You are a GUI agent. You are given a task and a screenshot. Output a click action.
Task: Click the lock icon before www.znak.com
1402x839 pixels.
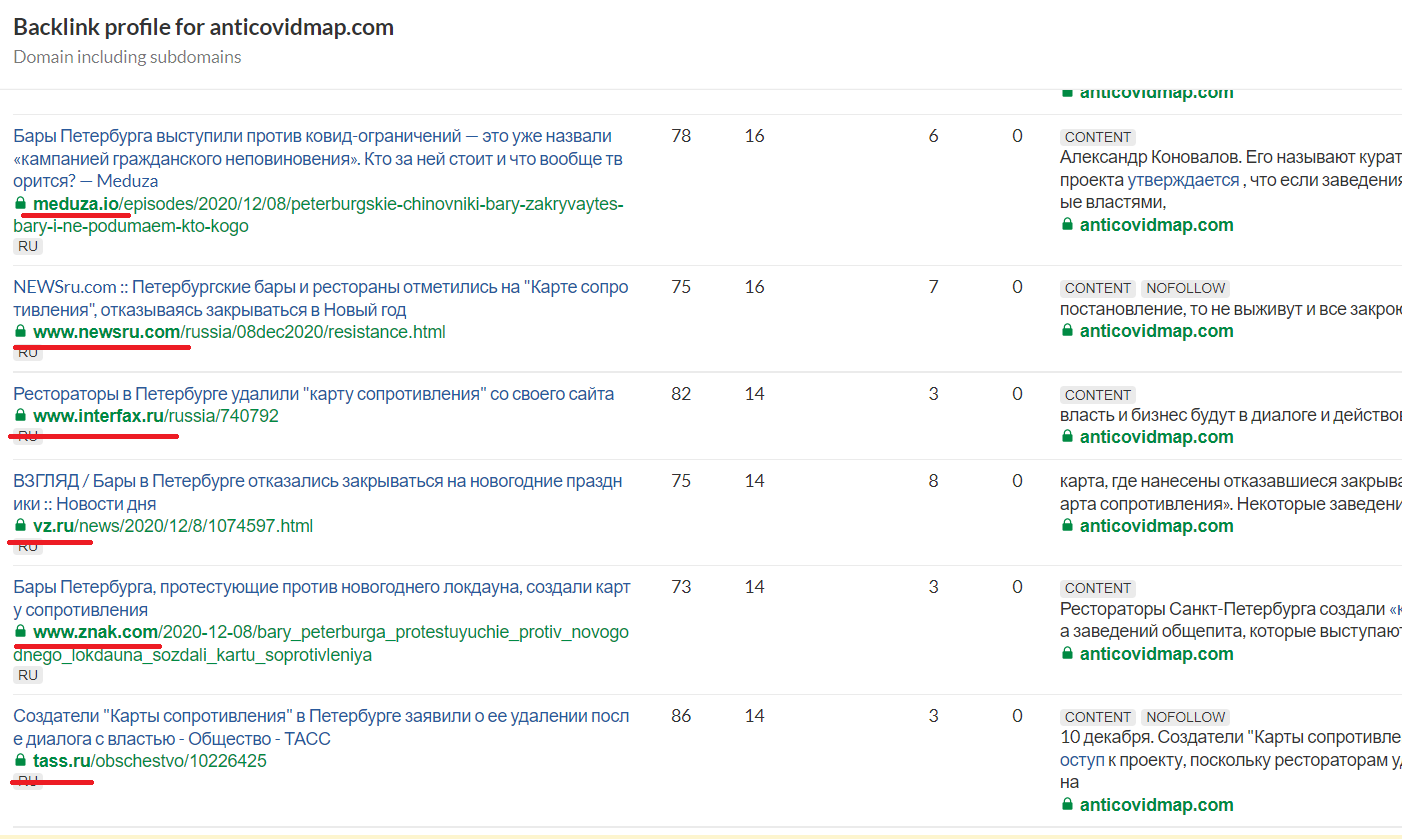tap(20, 632)
